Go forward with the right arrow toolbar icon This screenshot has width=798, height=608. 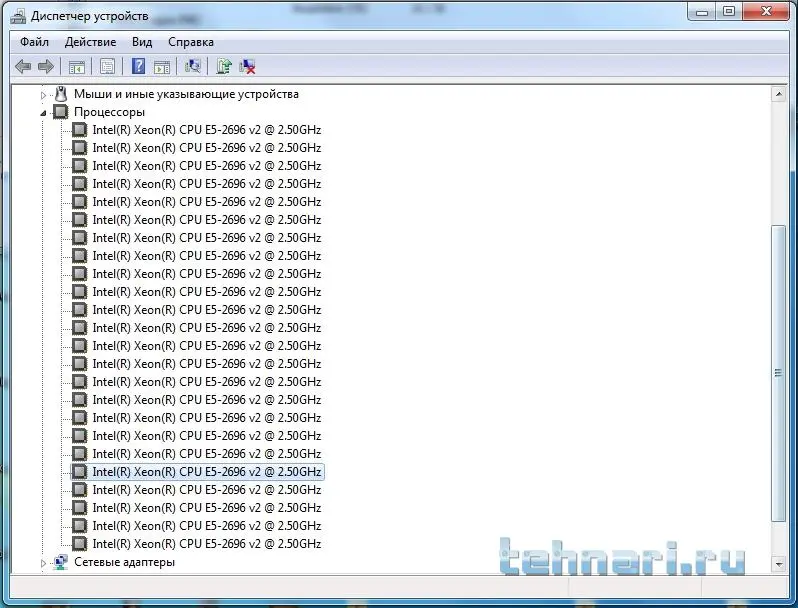(x=46, y=66)
